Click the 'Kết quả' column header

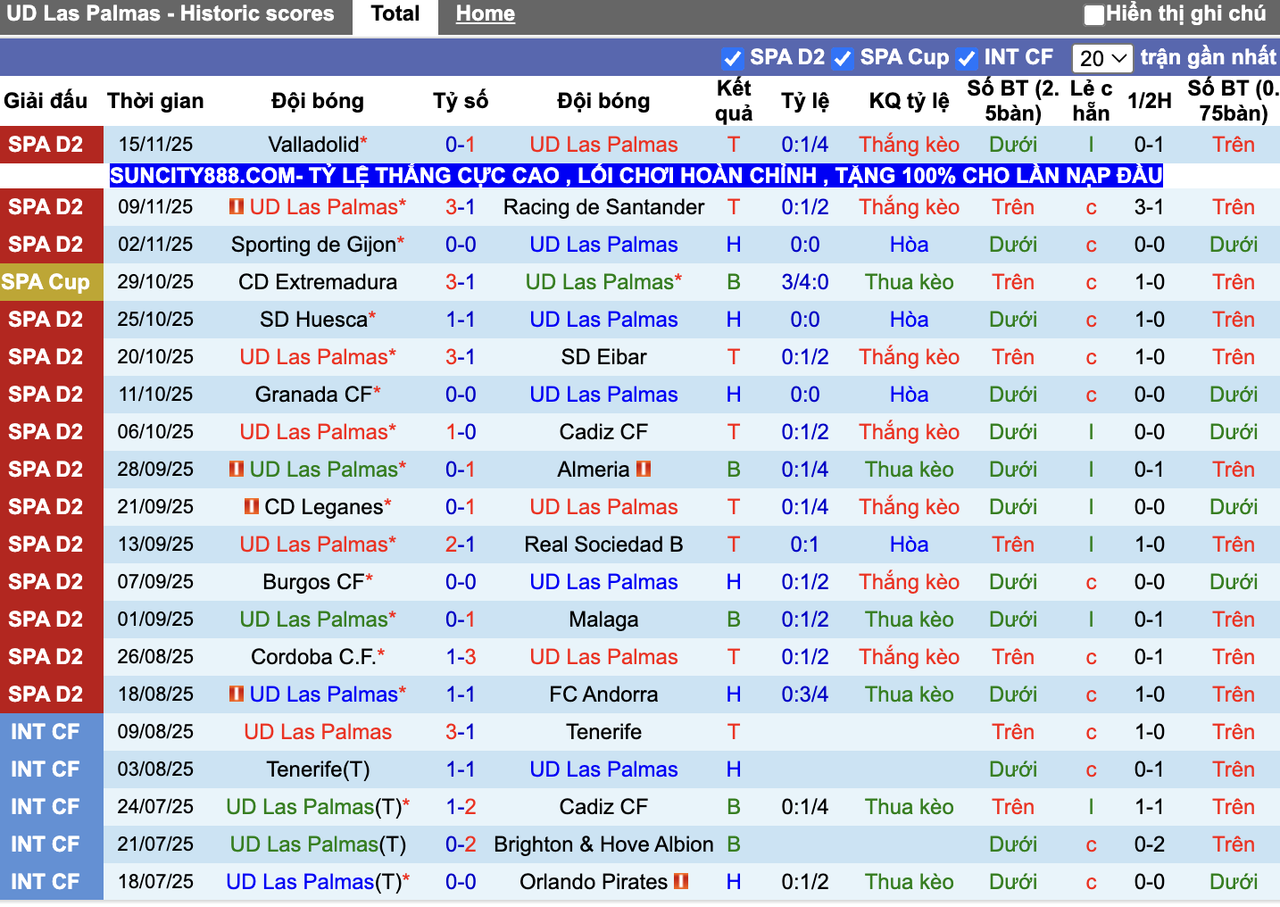pos(734,101)
